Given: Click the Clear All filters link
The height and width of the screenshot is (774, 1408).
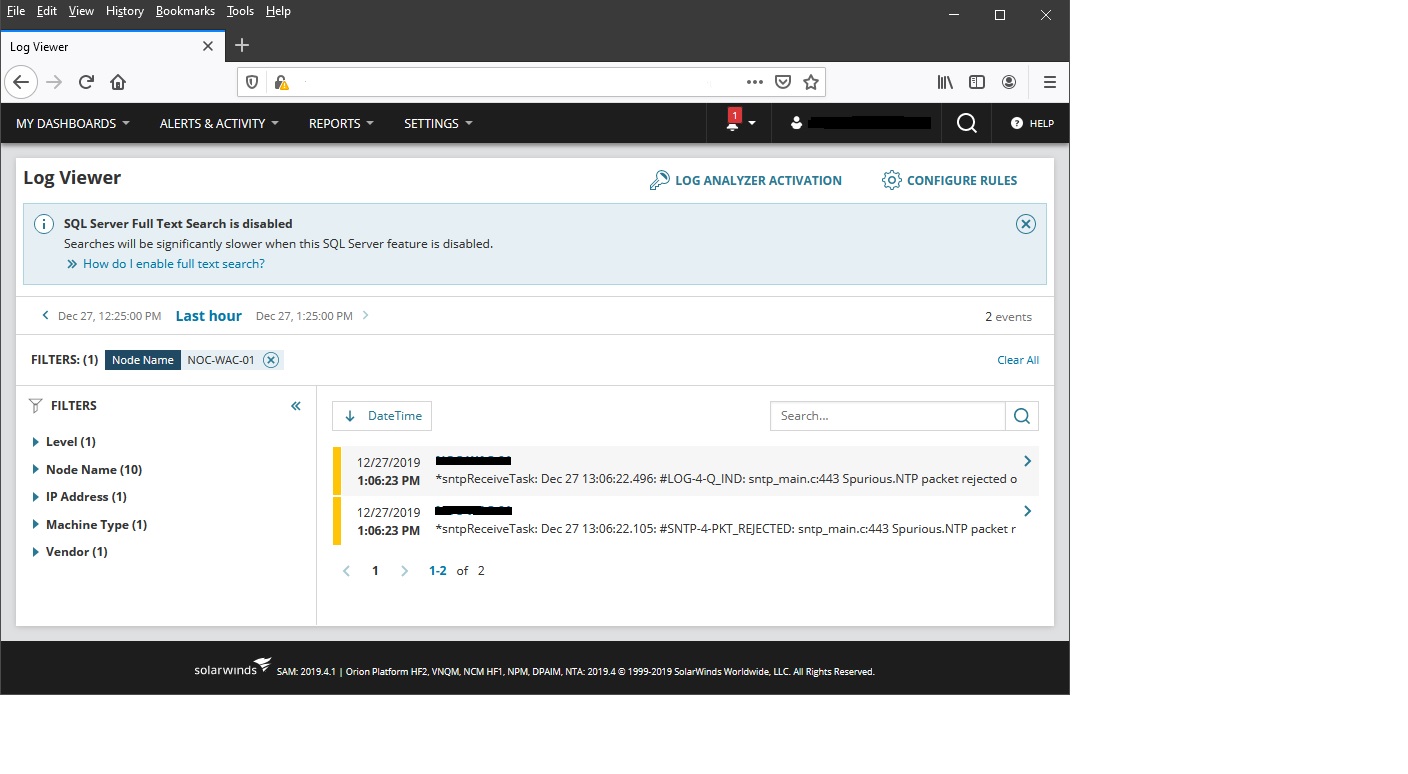Looking at the screenshot, I should coord(1018,359).
